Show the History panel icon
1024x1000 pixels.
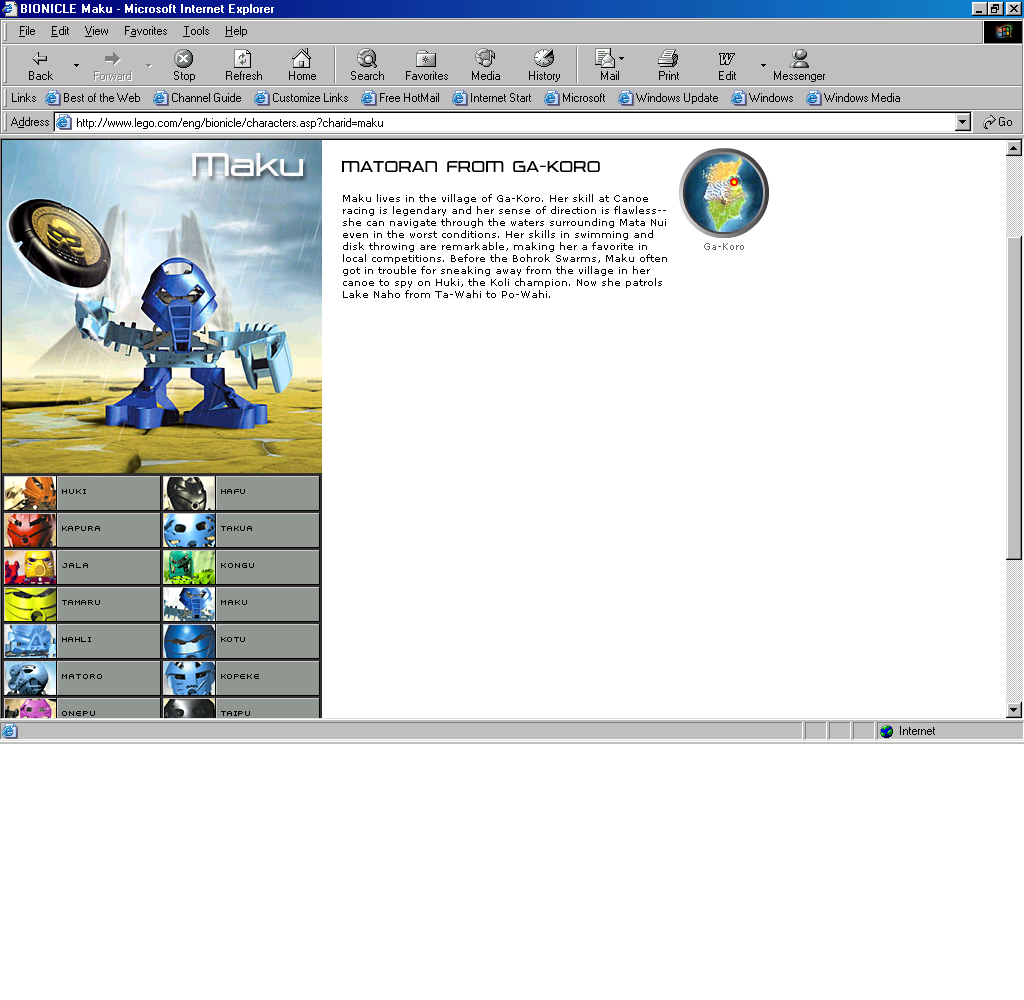click(x=544, y=59)
